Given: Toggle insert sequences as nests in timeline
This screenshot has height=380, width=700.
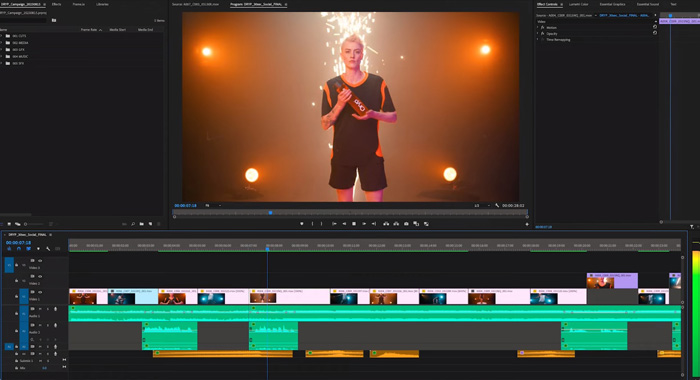Looking at the screenshot, I should tap(9, 249).
